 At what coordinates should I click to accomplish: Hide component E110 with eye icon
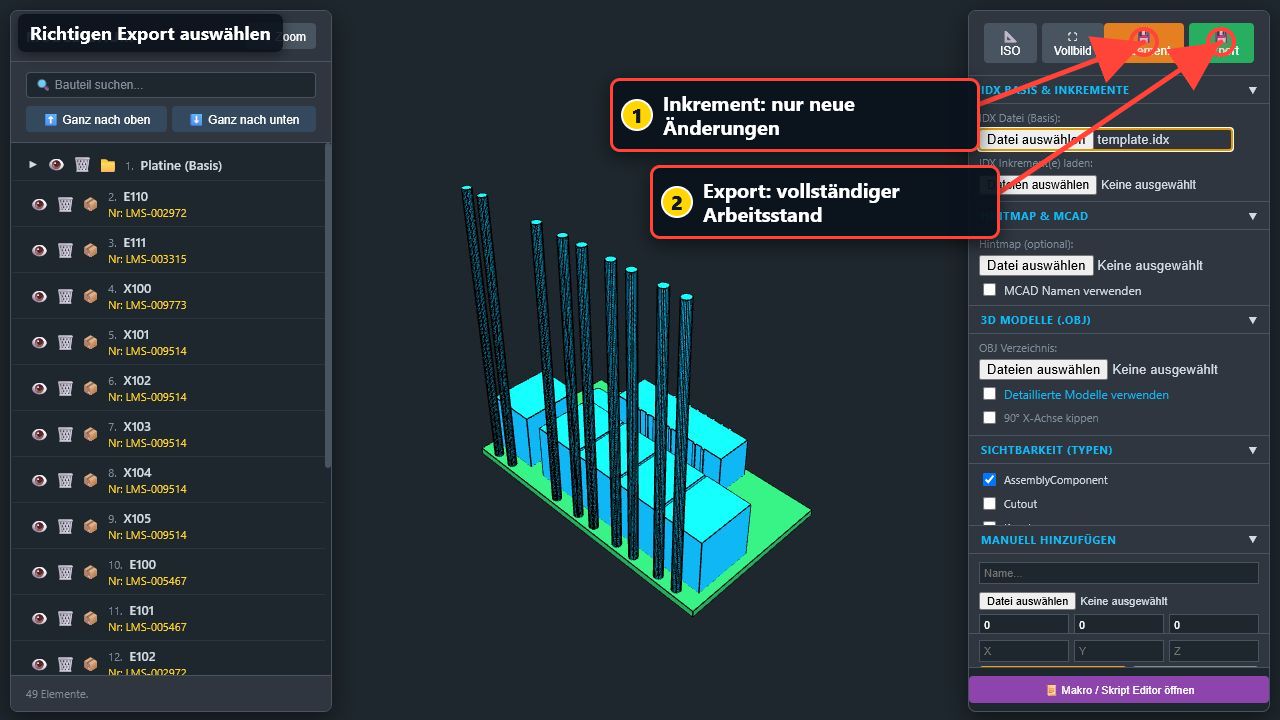pos(39,204)
